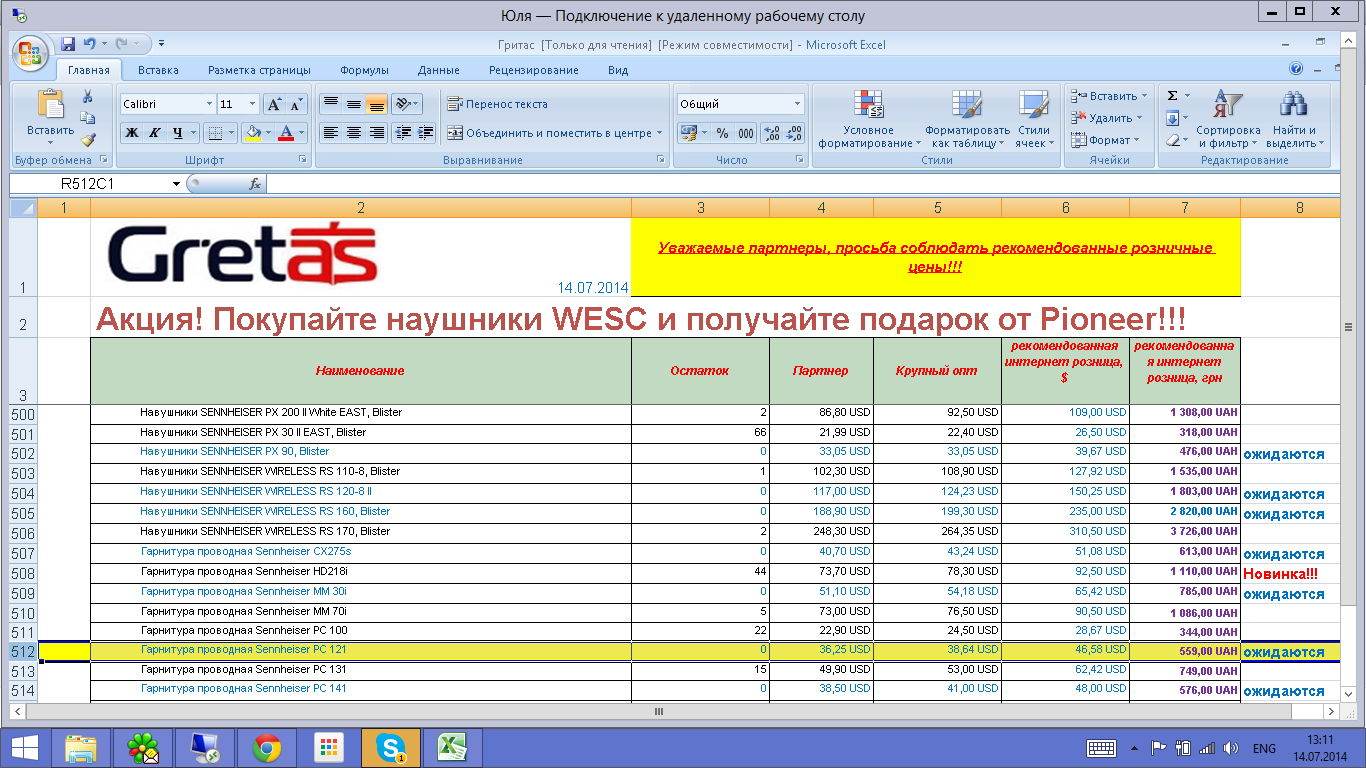Save the workbook with the floppy disk icon
This screenshot has width=1366, height=768.
(x=68, y=44)
